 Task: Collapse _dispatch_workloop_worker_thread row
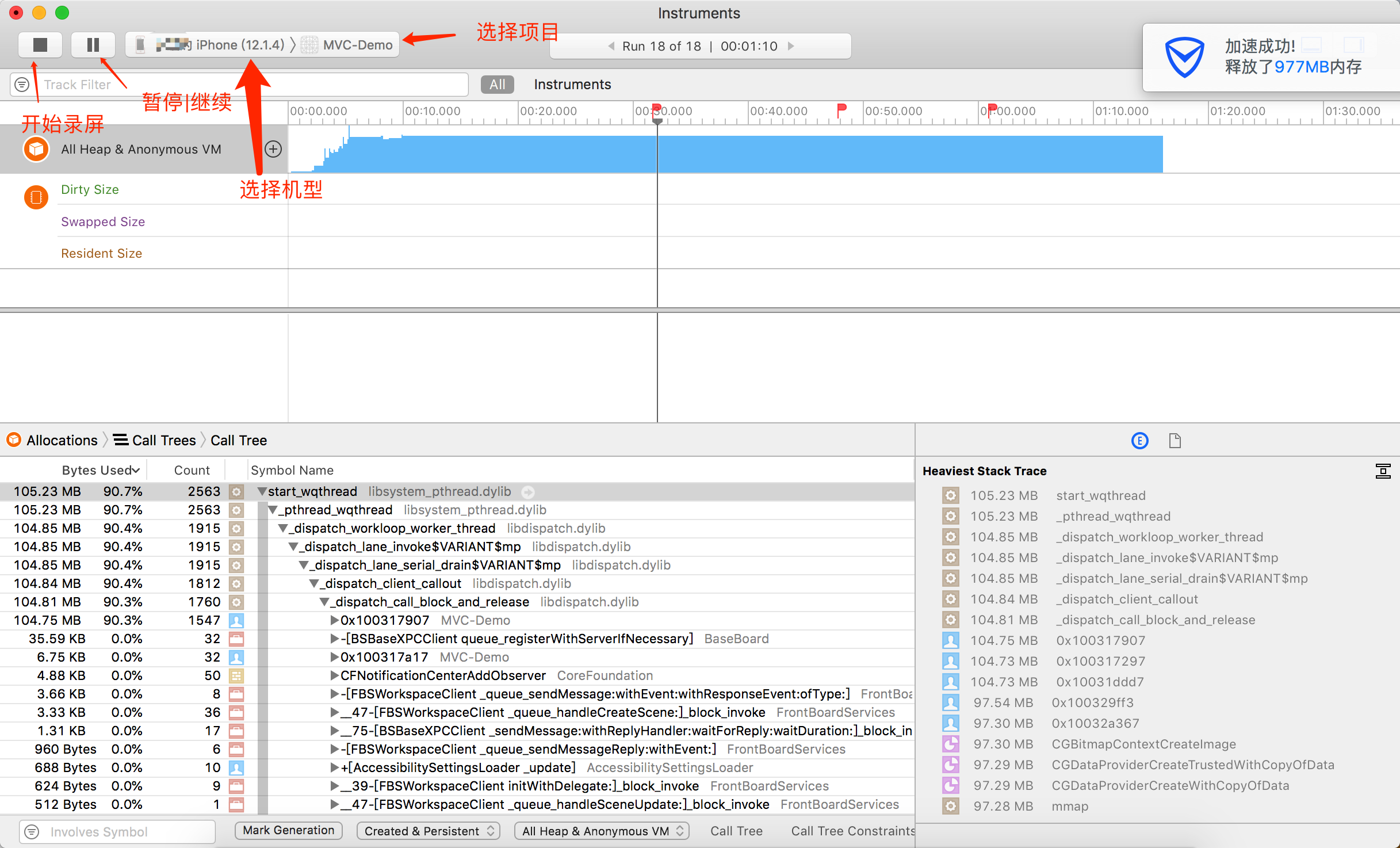click(x=284, y=529)
